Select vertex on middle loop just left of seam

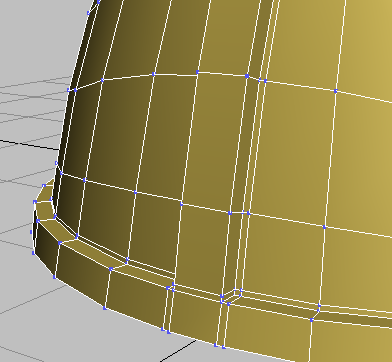point(230,213)
